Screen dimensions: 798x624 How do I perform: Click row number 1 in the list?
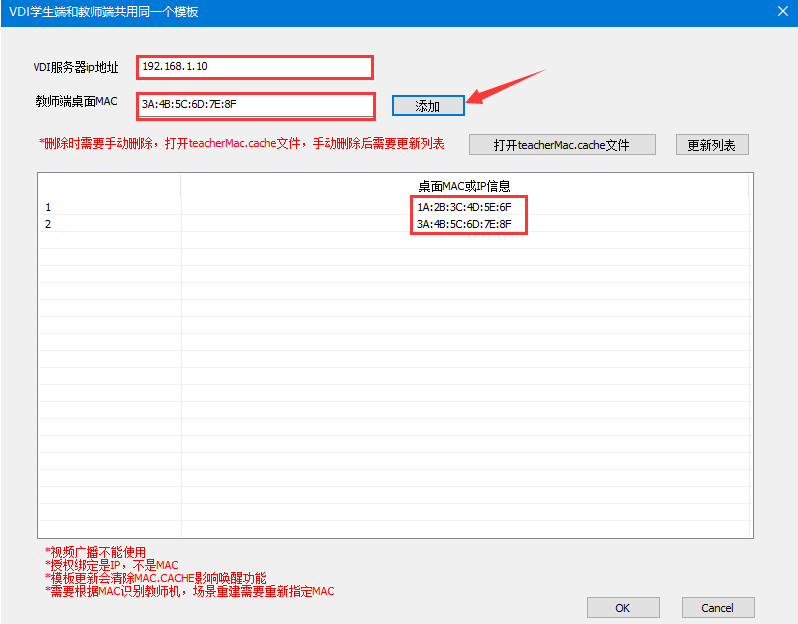[48, 207]
